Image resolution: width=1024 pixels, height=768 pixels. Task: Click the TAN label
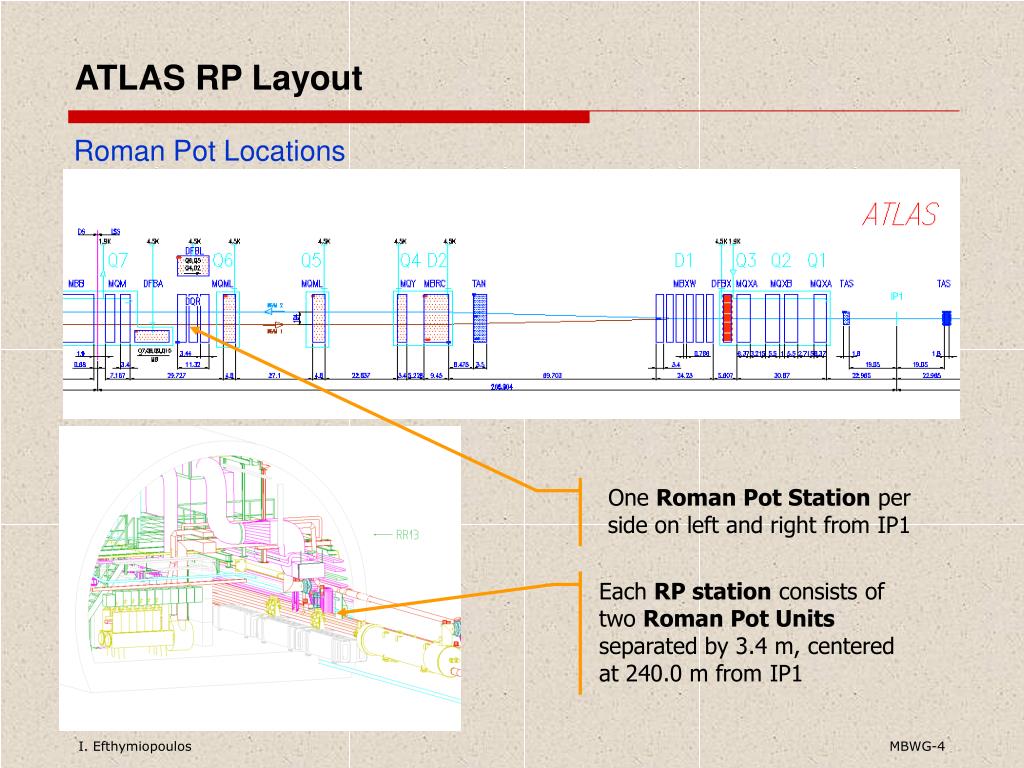click(479, 283)
